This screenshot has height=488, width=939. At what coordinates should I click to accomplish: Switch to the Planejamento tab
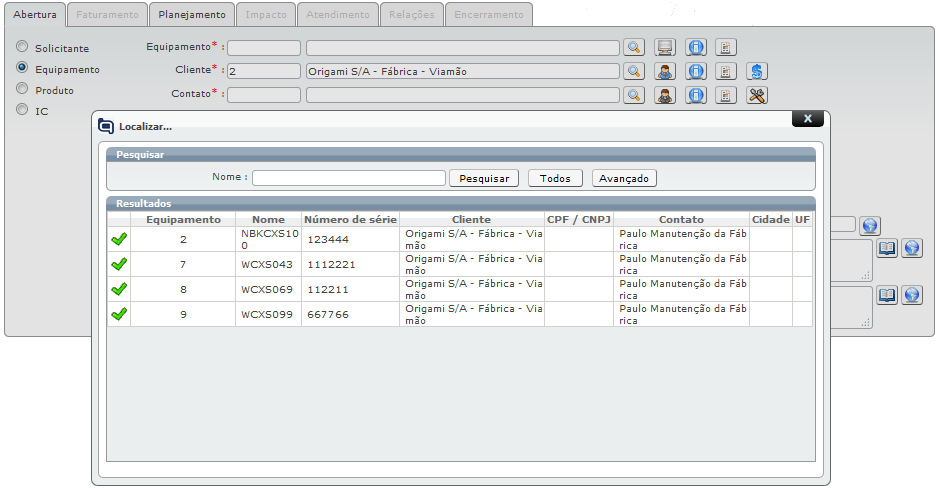pyautogui.click(x=192, y=15)
